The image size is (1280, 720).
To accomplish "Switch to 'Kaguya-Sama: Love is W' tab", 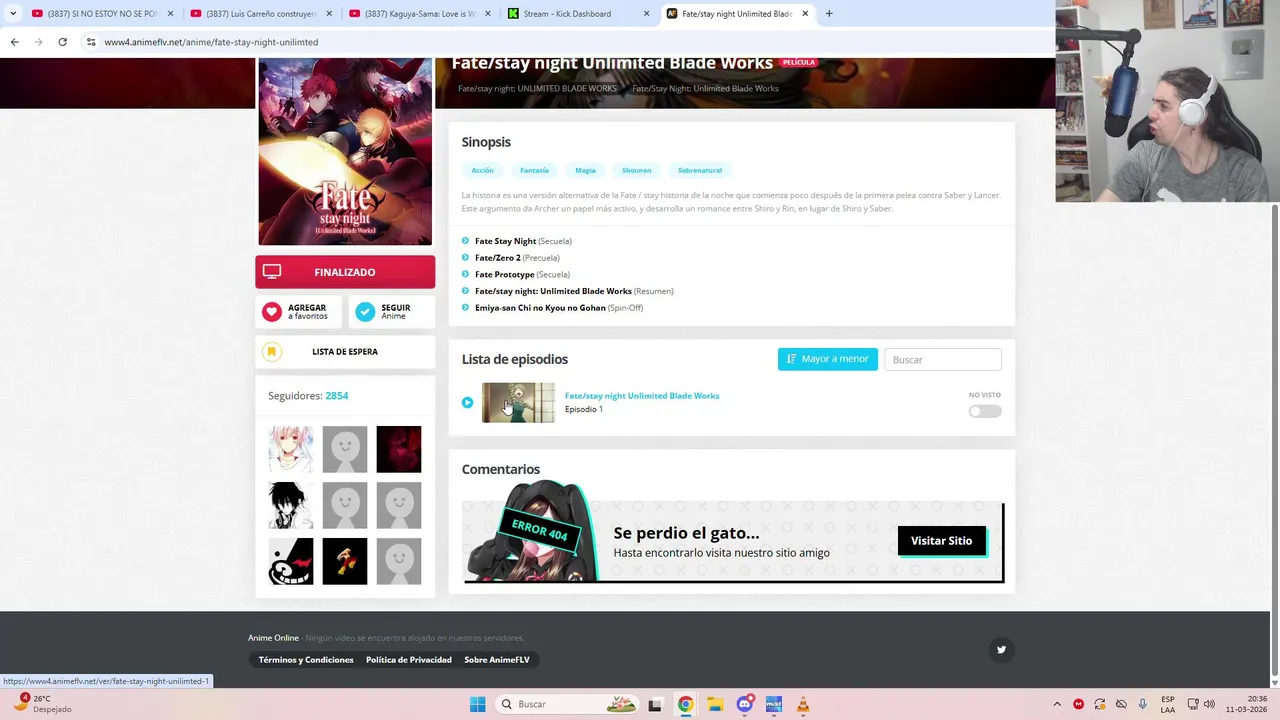I will (x=420, y=14).
